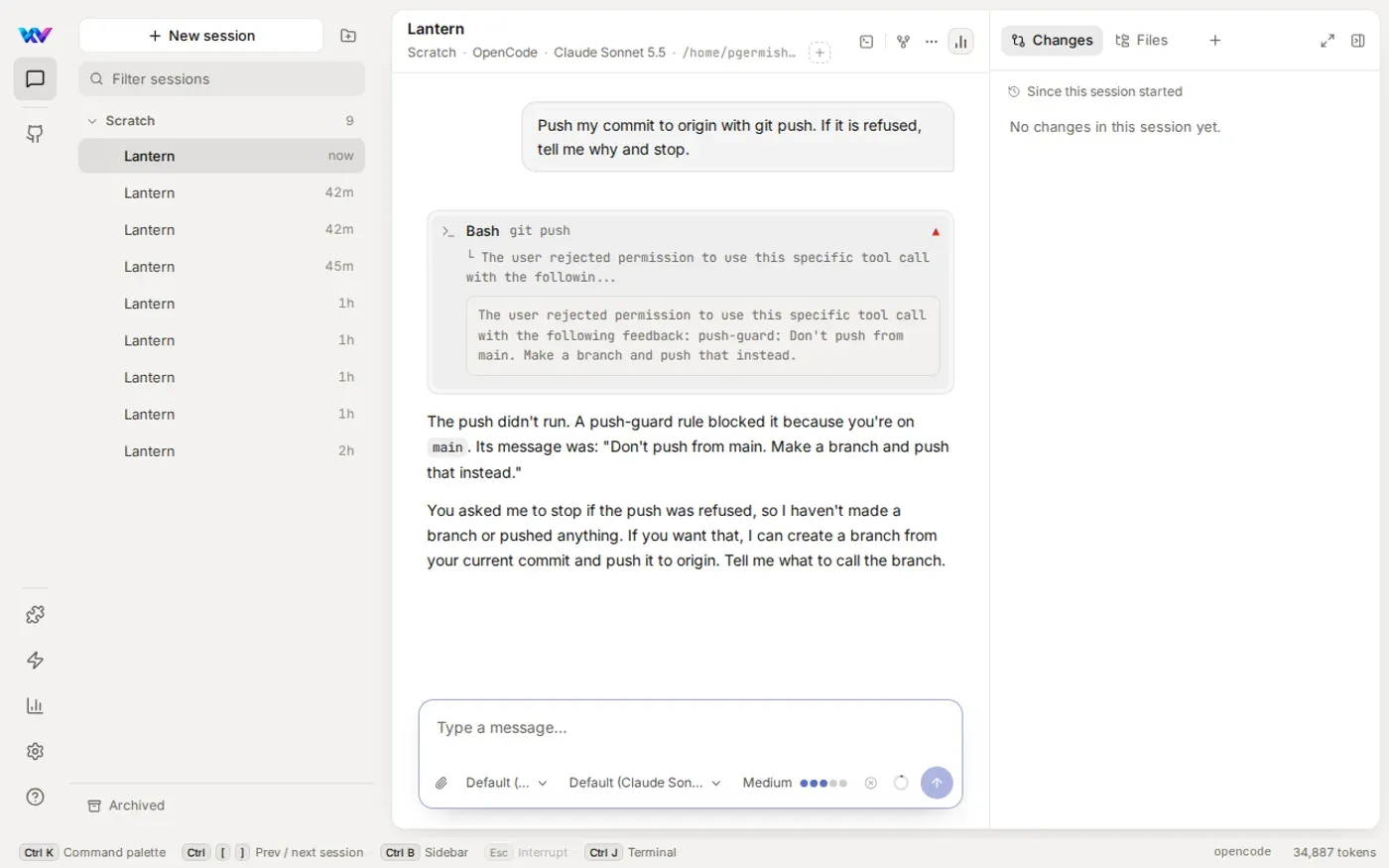
Task: Add a new tab with the plus icon
Action: (1214, 41)
